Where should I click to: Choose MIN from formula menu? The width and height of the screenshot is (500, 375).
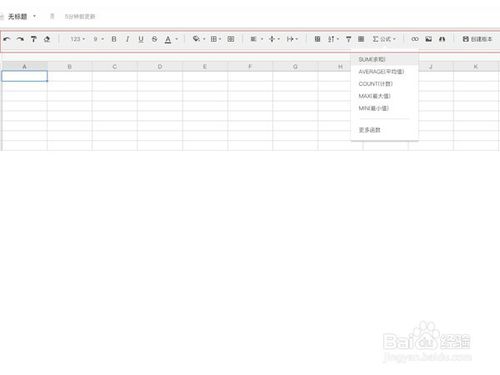(x=384, y=108)
